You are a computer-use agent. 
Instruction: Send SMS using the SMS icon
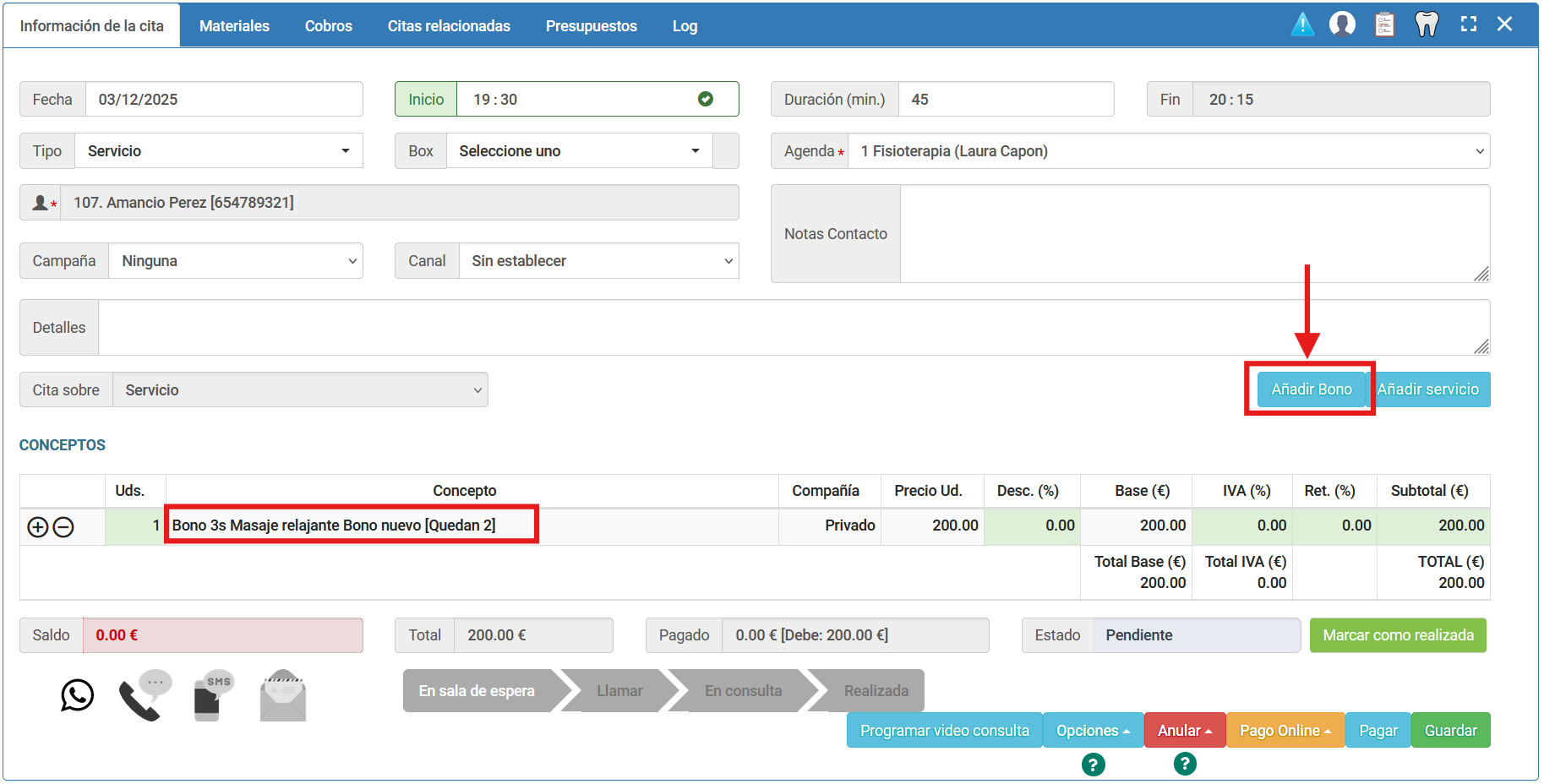point(213,695)
